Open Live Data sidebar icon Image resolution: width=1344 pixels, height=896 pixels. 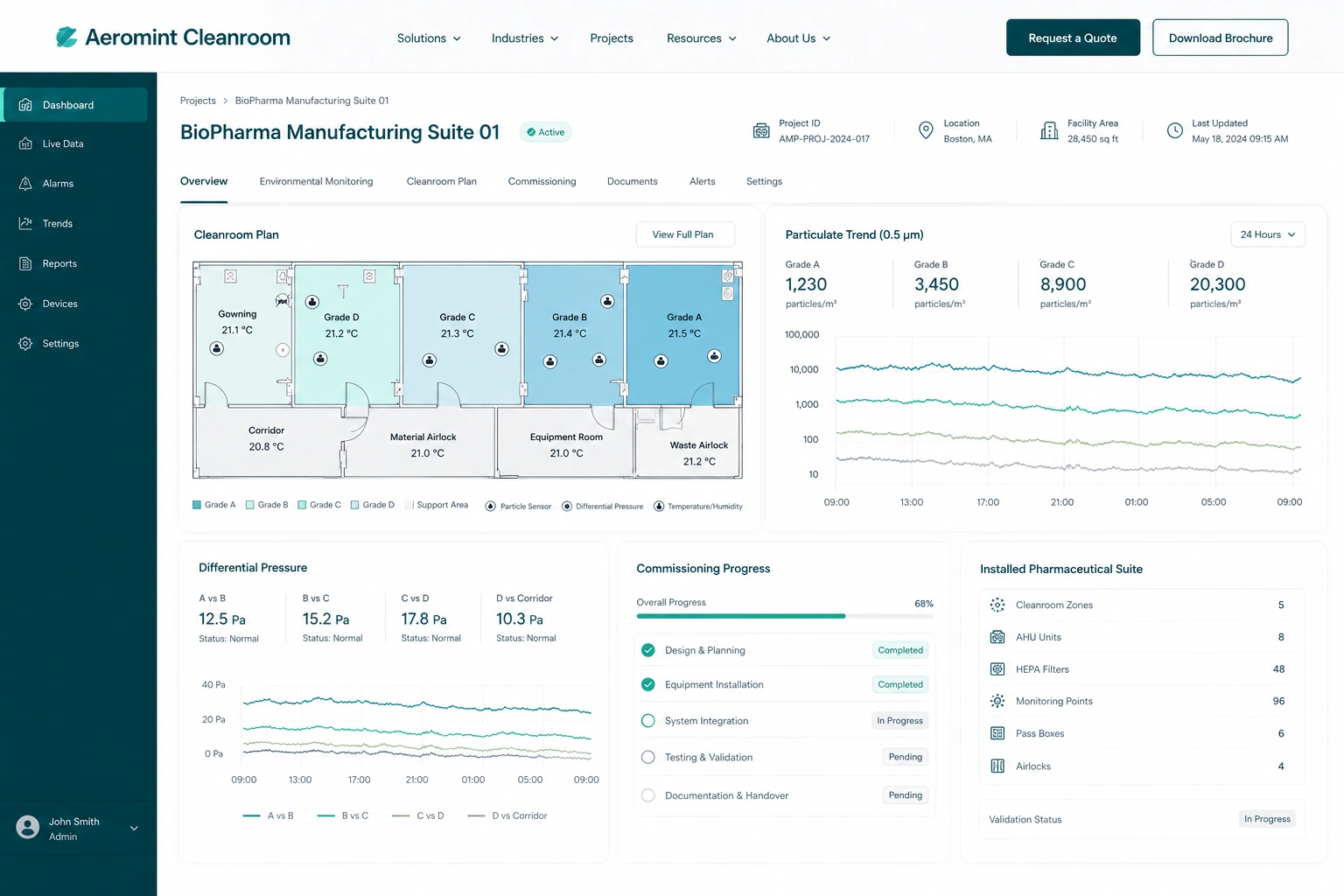pyautogui.click(x=25, y=143)
